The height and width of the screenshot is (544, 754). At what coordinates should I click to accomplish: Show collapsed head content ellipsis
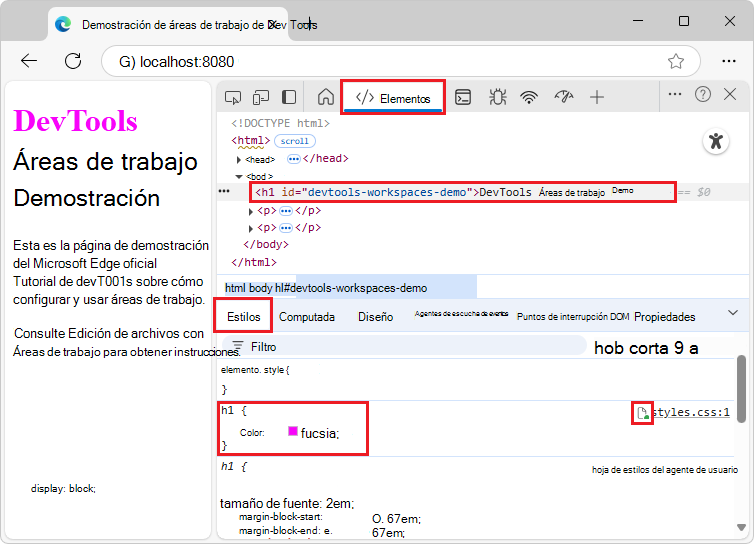[293, 159]
